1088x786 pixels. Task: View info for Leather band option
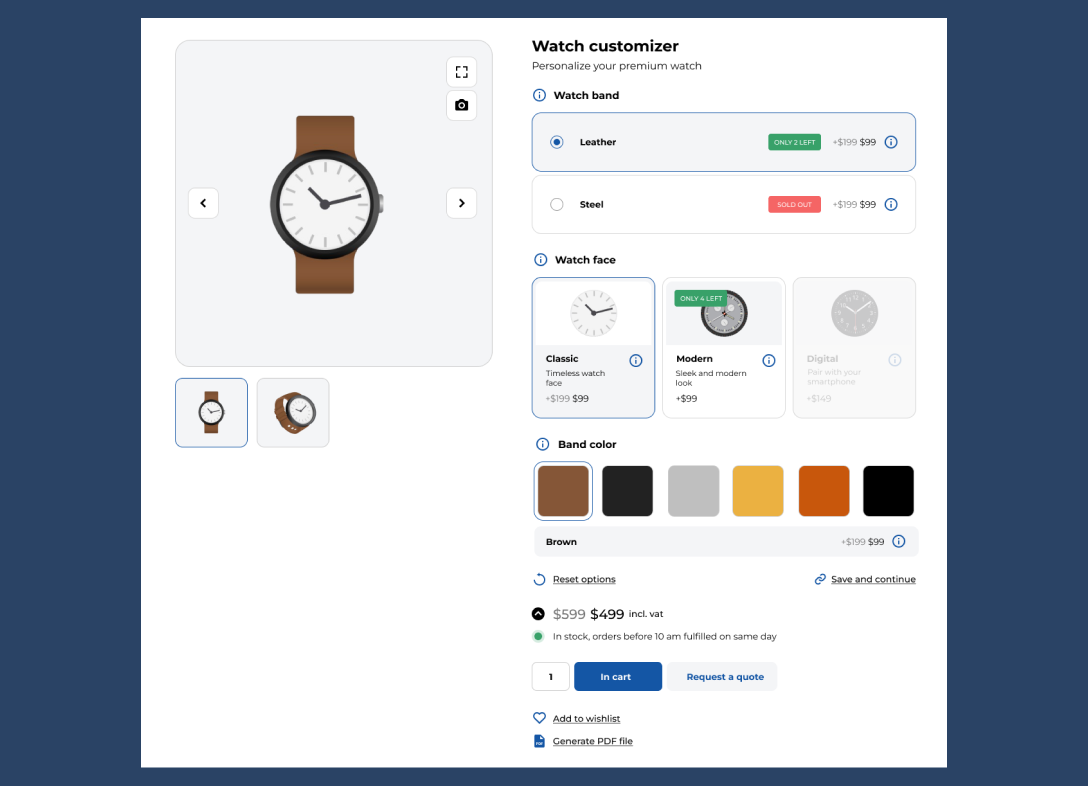[x=891, y=142]
